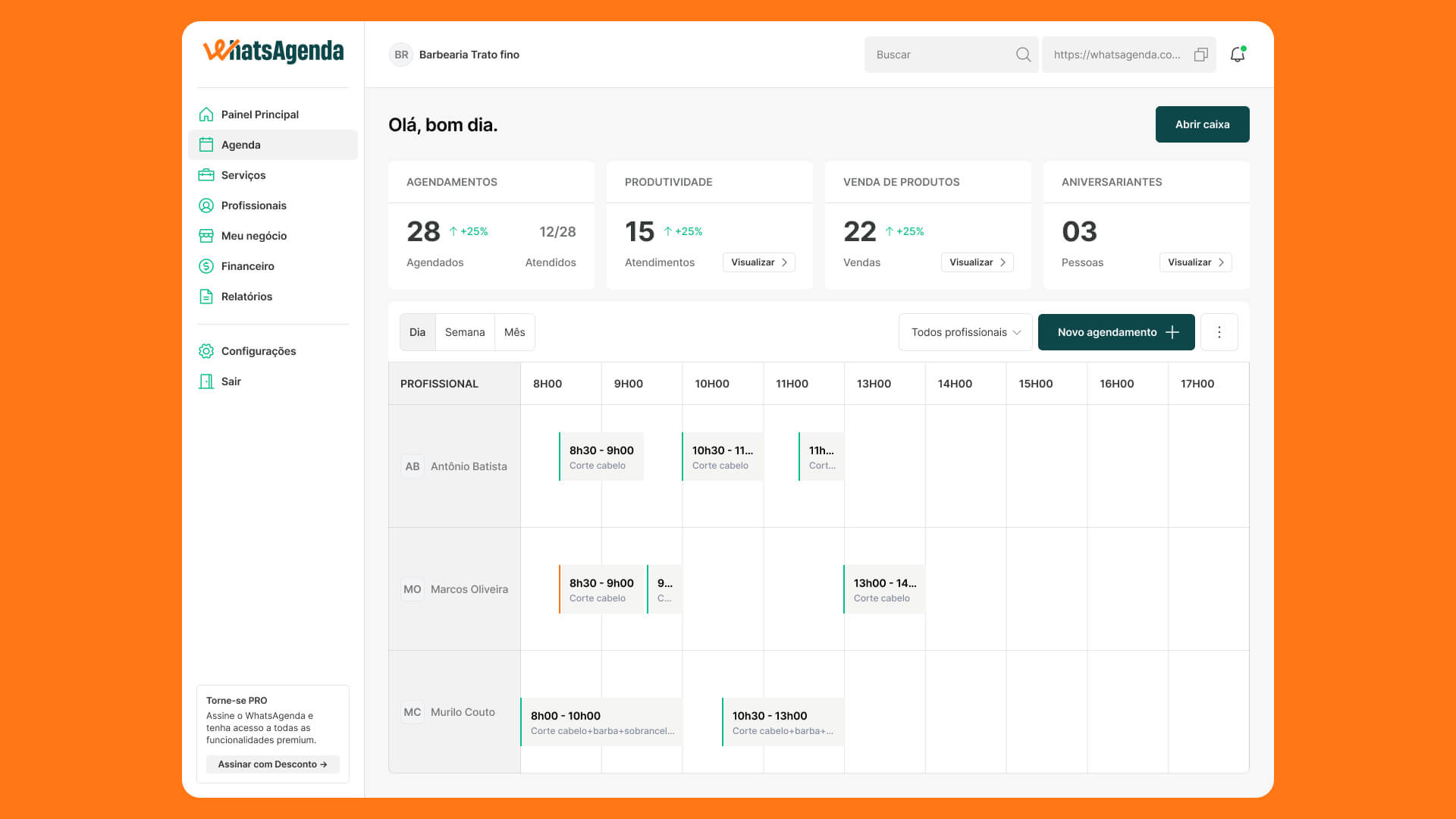The width and height of the screenshot is (1456, 819).
Task: Select the Dia view tab
Action: (417, 332)
